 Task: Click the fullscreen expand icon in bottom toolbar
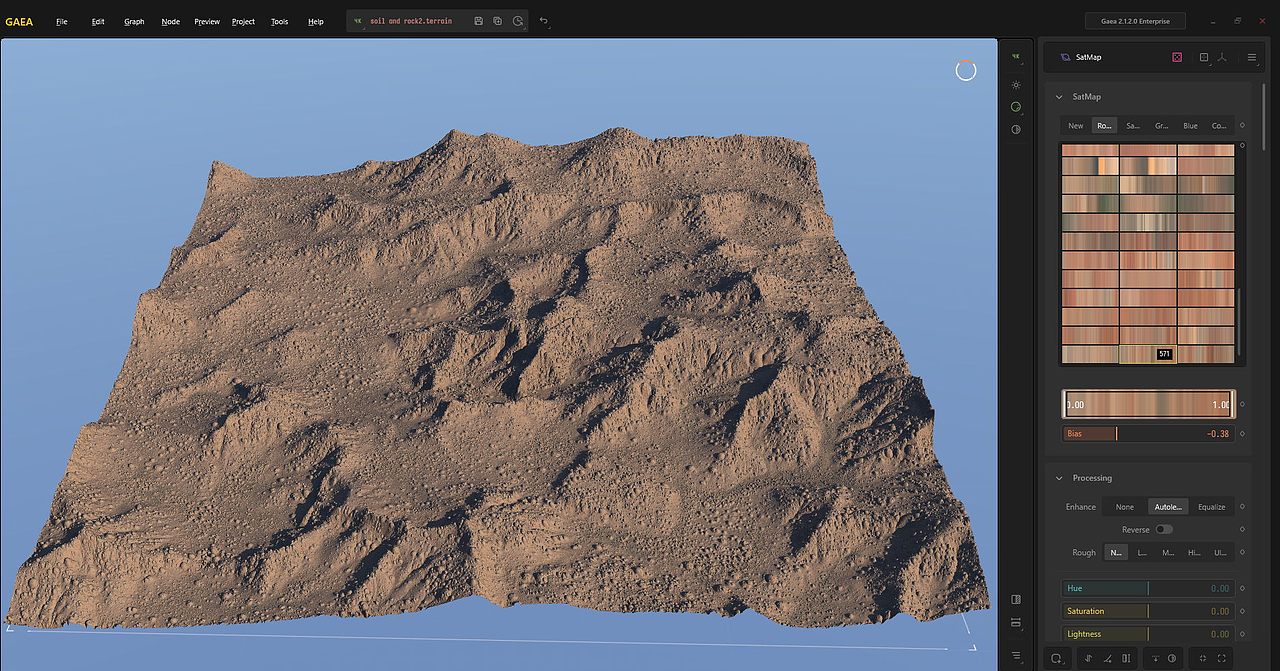tap(1221, 658)
